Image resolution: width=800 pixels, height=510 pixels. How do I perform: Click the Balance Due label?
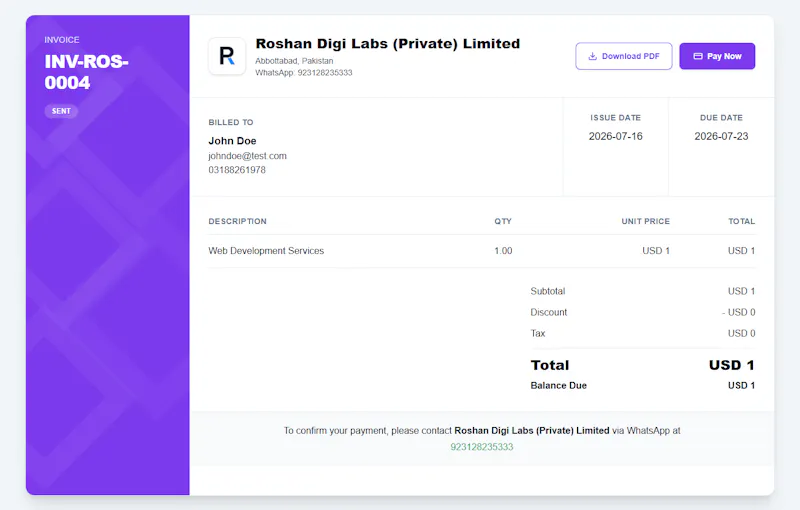[559, 386]
